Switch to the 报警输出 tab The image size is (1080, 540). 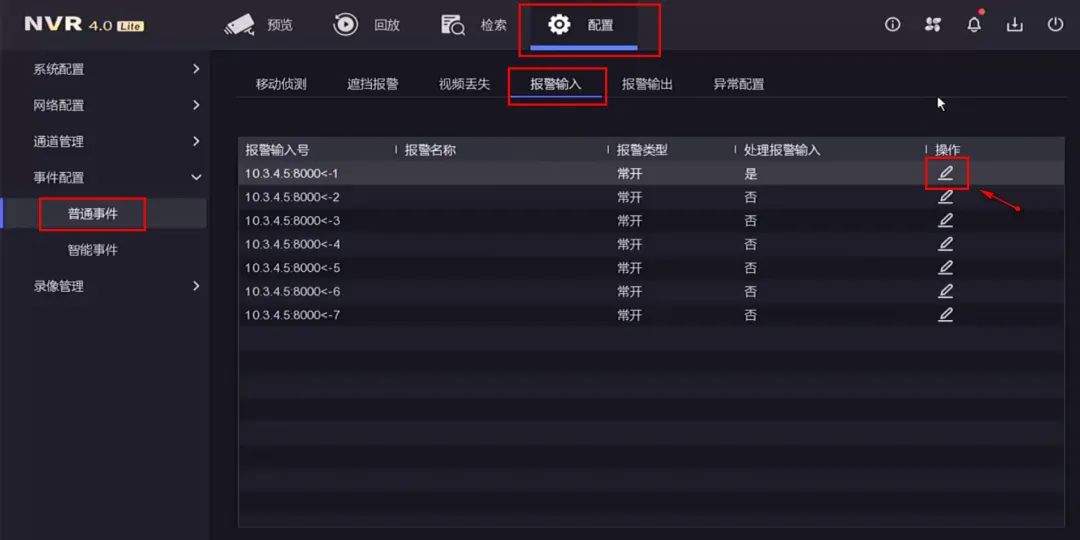coord(647,85)
